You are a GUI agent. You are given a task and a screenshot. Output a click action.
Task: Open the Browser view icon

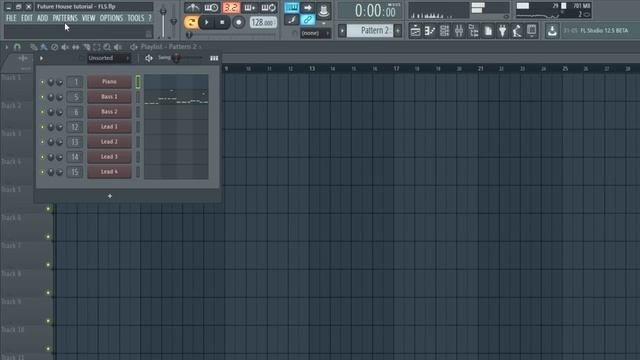pos(473,31)
